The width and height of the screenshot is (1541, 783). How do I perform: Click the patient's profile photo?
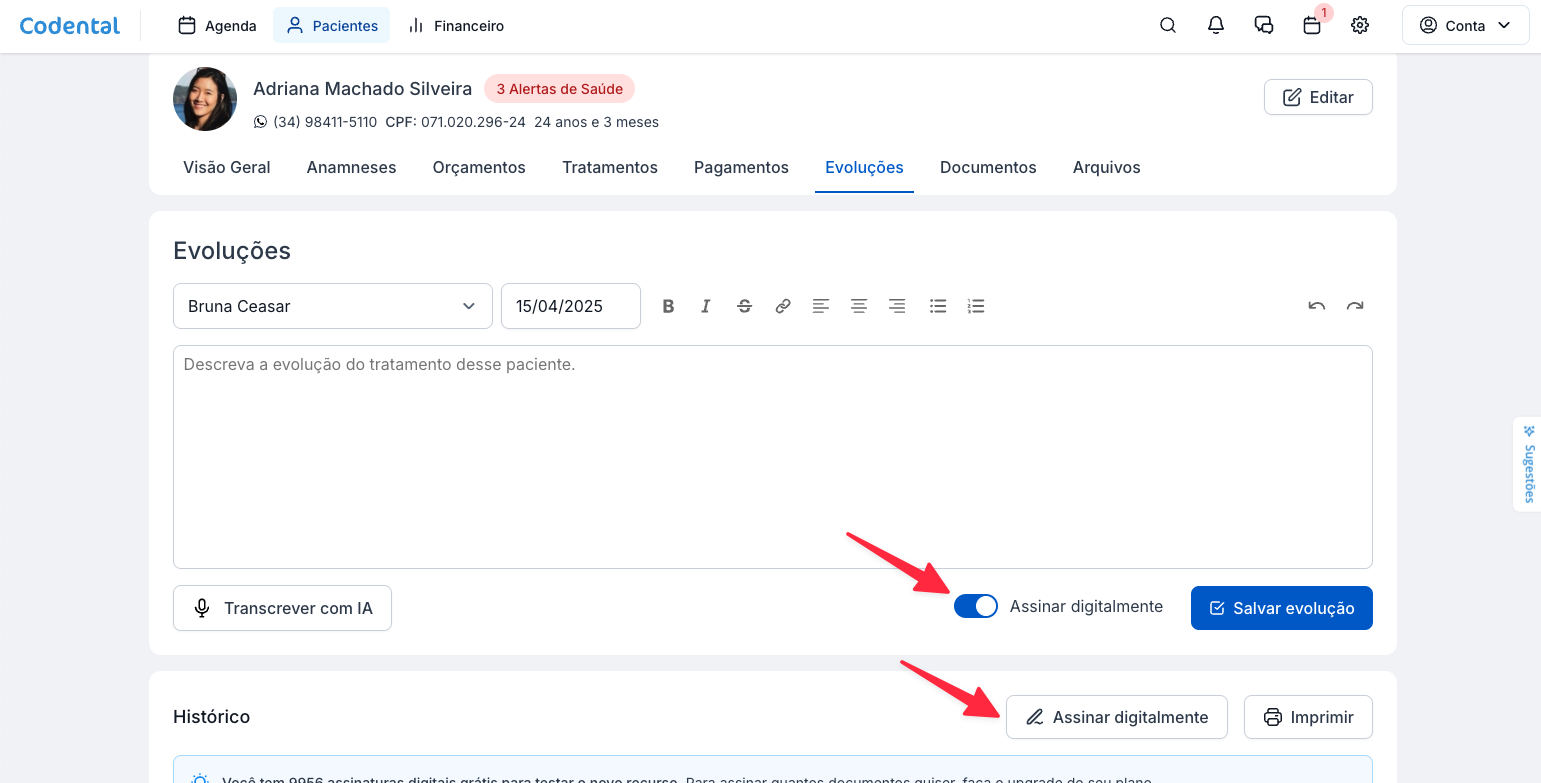click(205, 99)
